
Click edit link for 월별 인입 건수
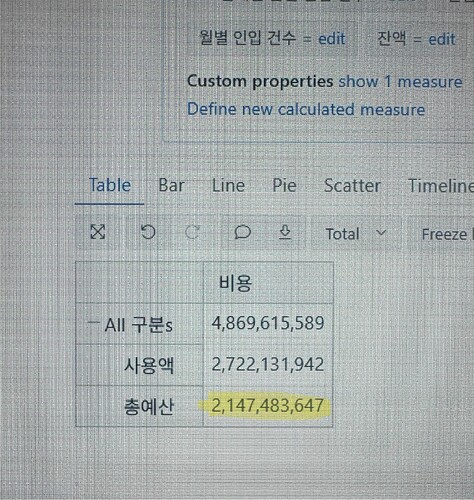coord(332,39)
